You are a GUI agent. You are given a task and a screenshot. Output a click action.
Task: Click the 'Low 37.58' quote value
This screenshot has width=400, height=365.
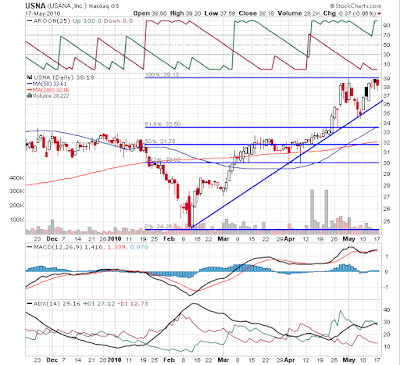tap(220, 13)
